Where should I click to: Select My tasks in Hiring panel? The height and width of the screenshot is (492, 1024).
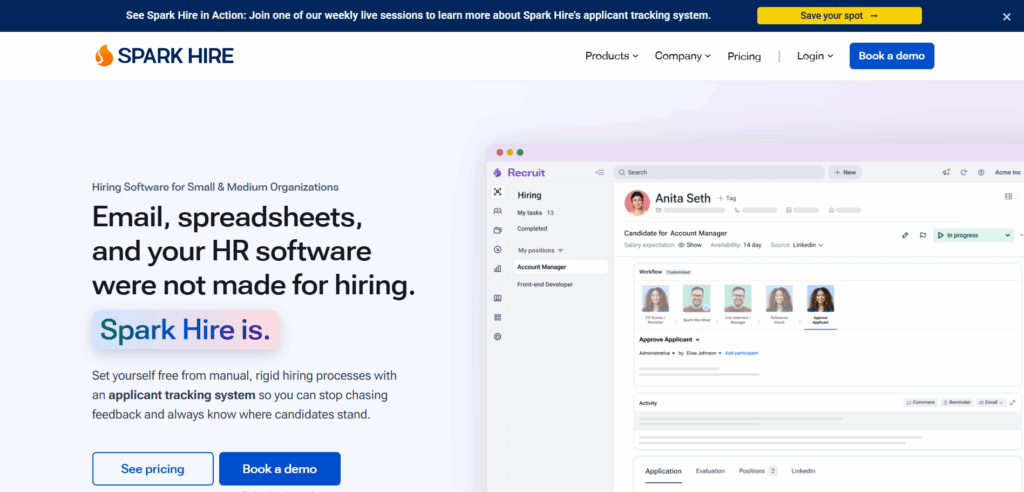(535, 212)
